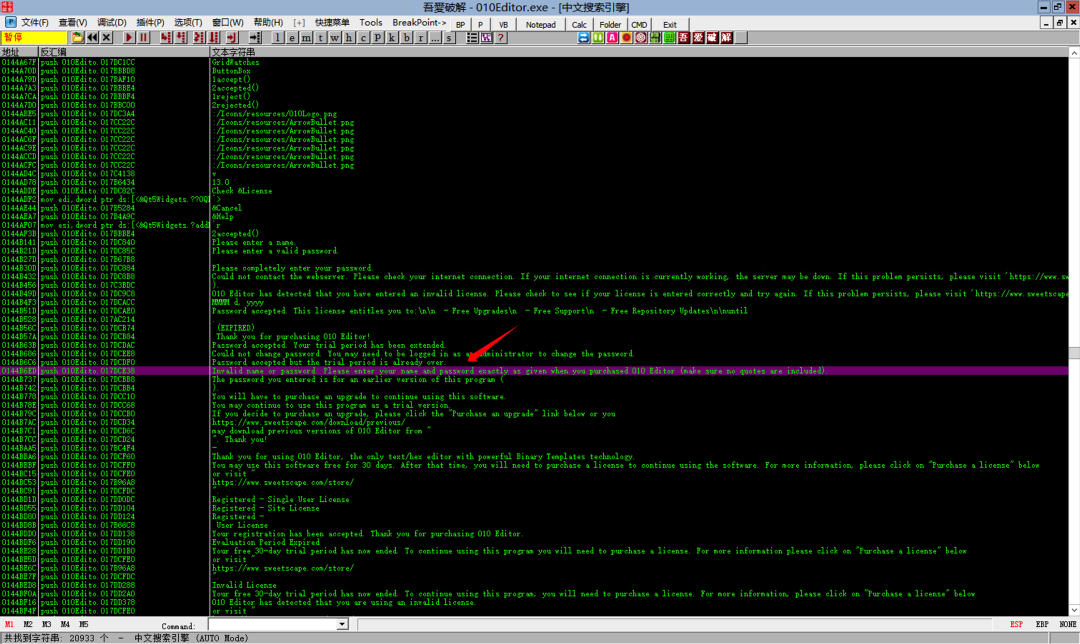Open the 帮助(H) menu
Image resolution: width=1080 pixels, height=644 pixels.
pyautogui.click(x=269, y=23)
